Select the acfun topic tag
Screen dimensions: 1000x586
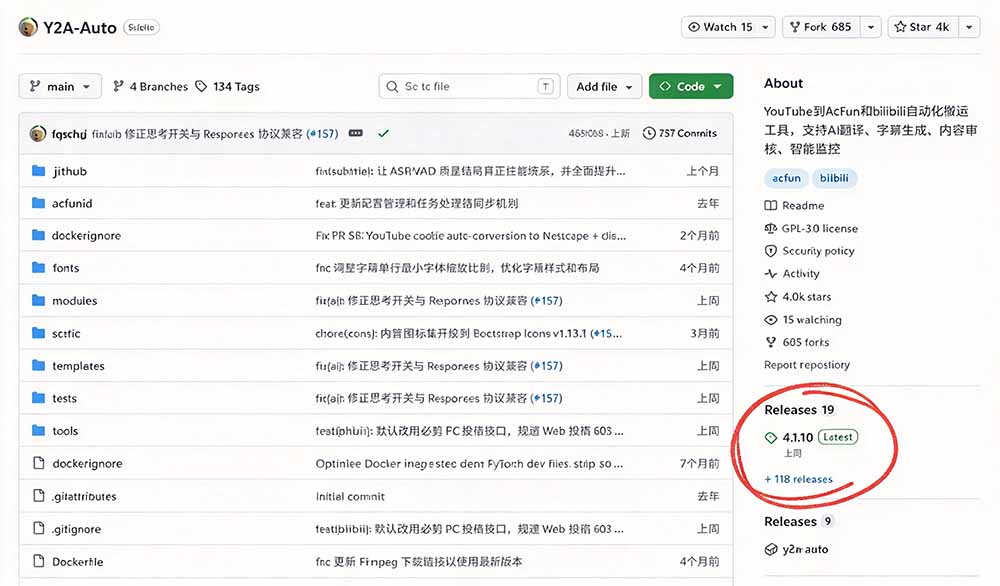point(786,179)
